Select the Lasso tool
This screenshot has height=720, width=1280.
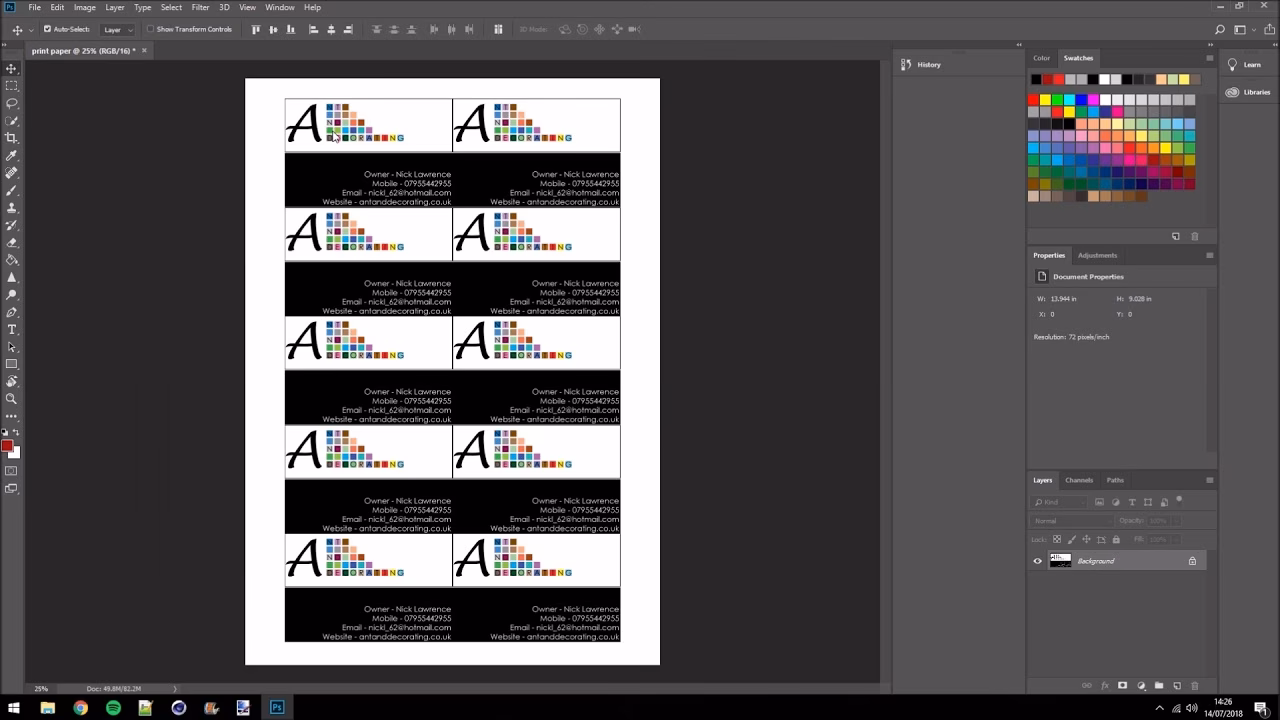click(x=12, y=104)
